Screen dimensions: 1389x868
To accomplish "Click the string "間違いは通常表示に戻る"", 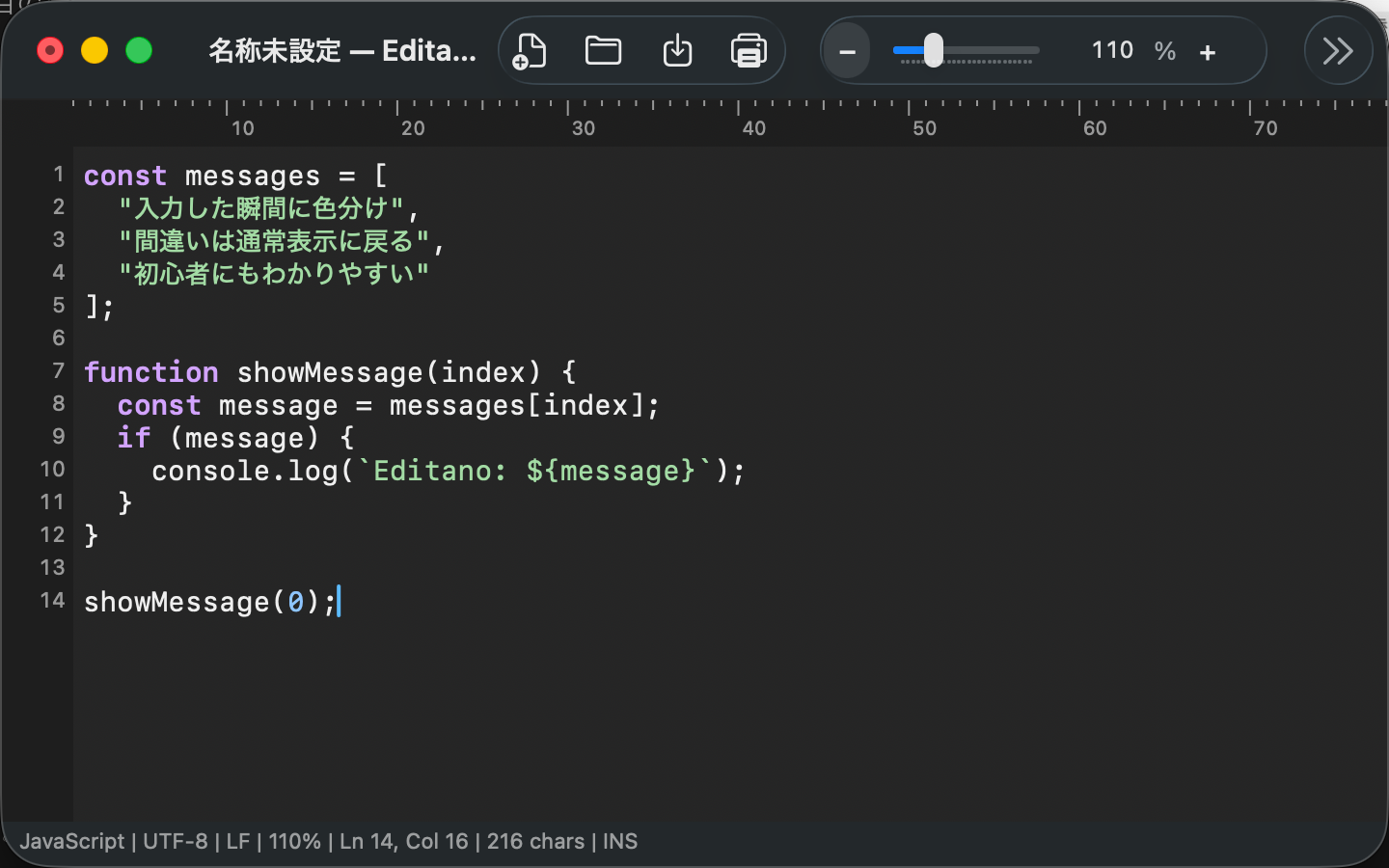I will coord(274,241).
